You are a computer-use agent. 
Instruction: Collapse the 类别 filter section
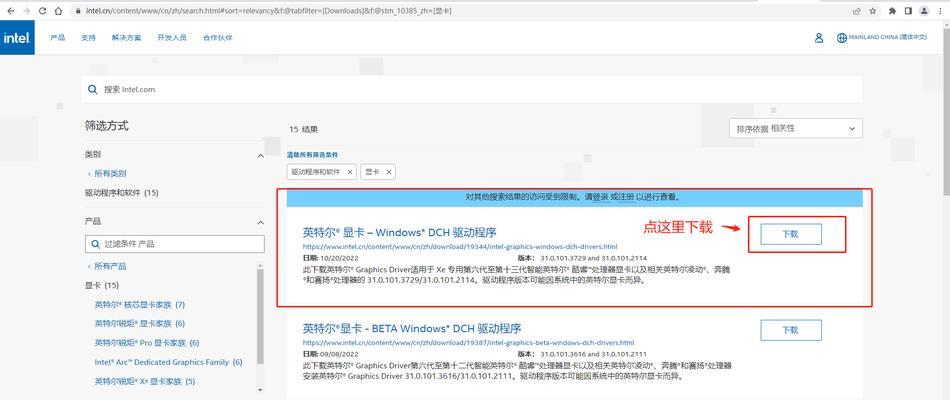tap(261, 156)
